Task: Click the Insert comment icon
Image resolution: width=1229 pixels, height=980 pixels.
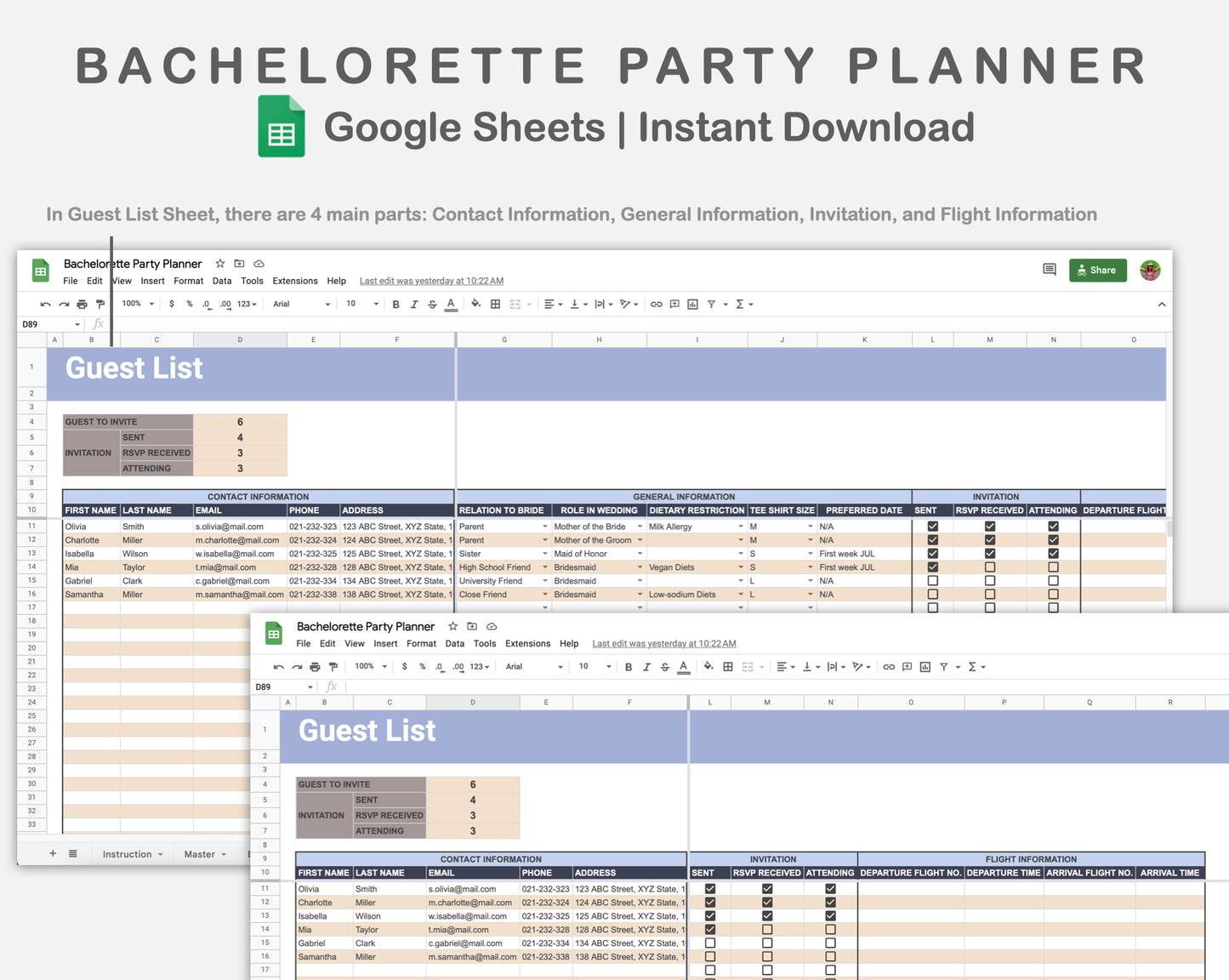Action: coord(674,304)
